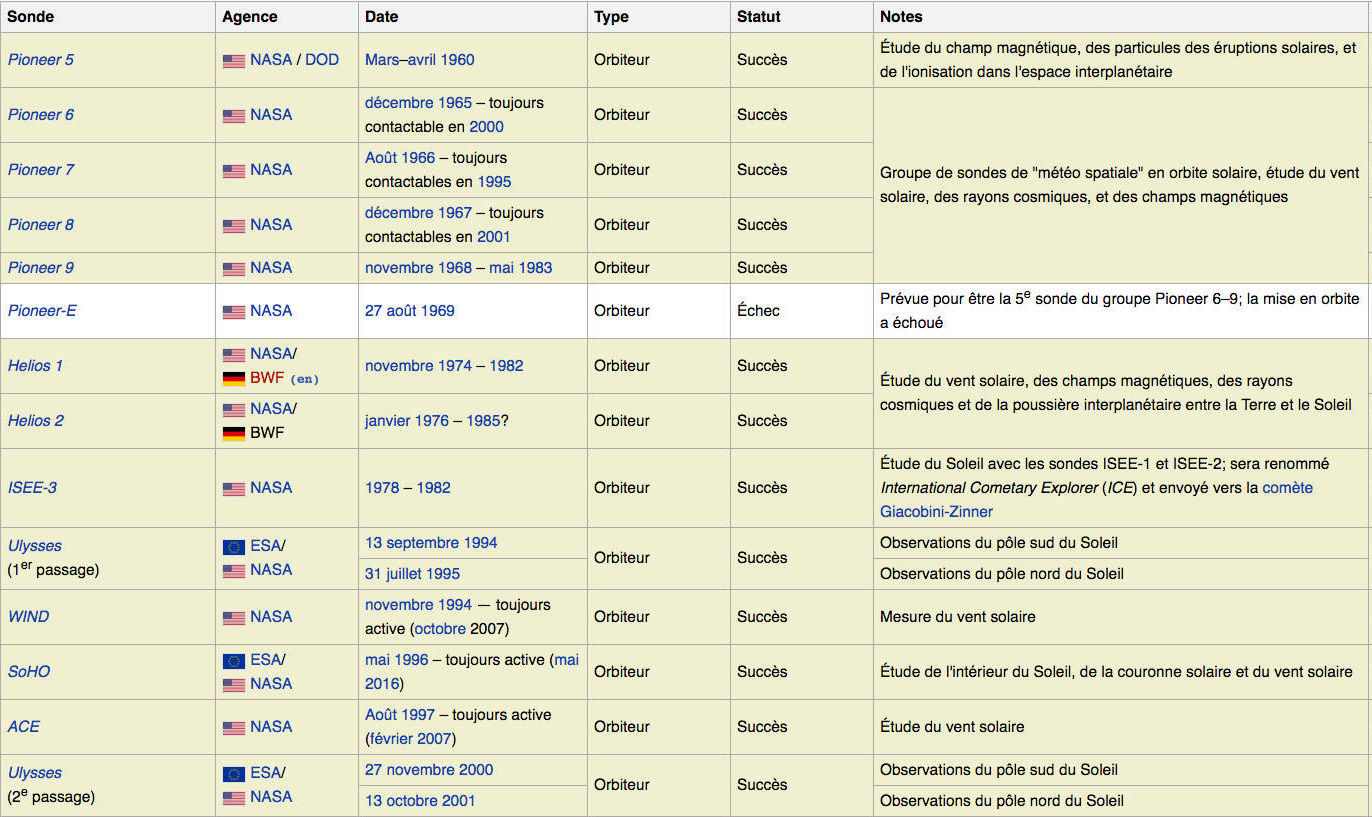Screen dimensions: 1372x817
Task: Open the 2000 year link in Pioneer 6 row
Action: (487, 127)
